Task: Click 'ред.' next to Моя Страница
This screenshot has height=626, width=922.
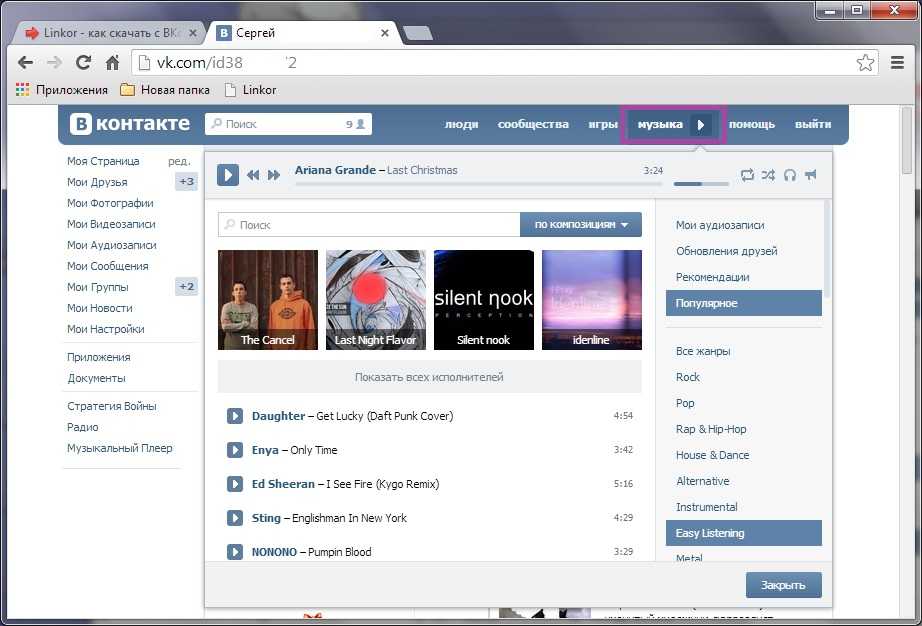Action: (179, 161)
